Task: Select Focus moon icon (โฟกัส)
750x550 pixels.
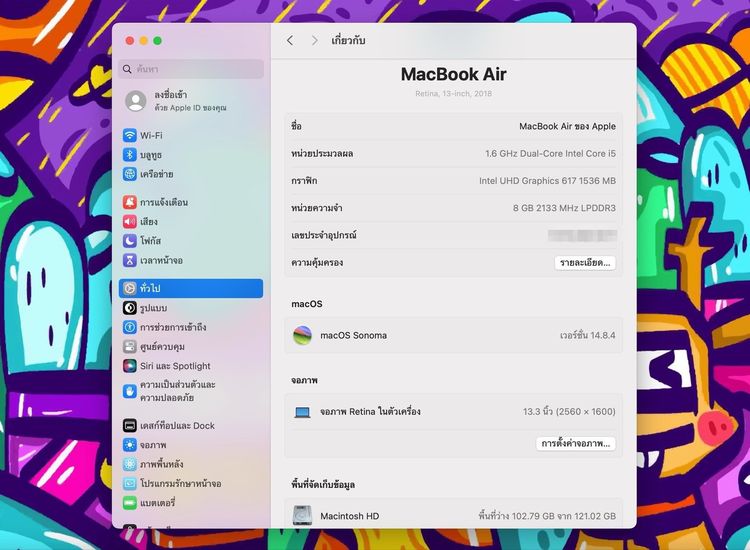Action: click(130, 241)
